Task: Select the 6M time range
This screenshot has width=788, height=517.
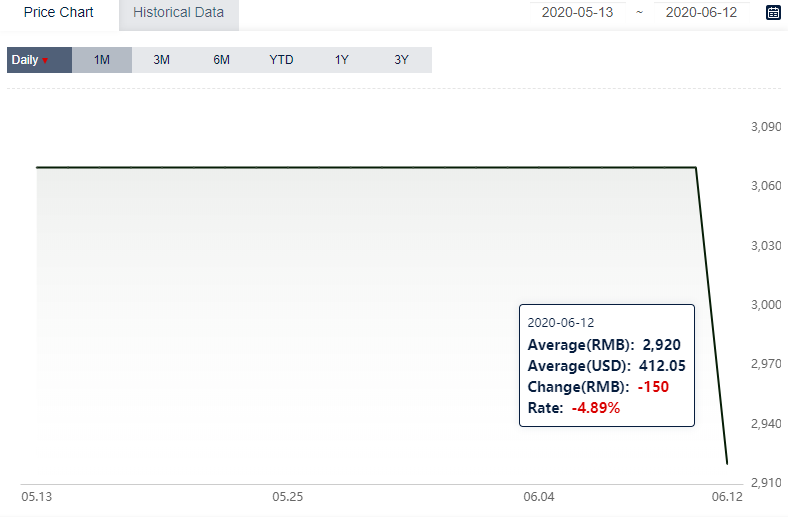Action: pyautogui.click(x=221, y=60)
